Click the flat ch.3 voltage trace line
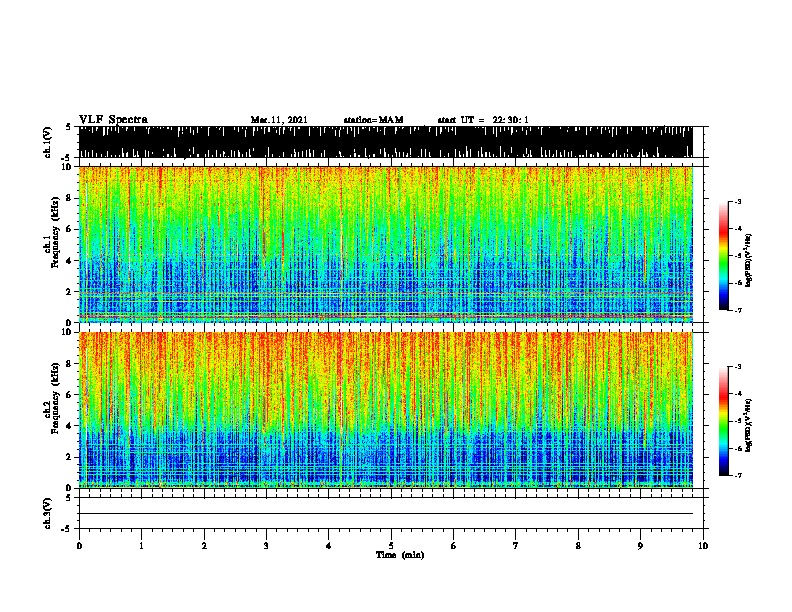The image size is (792, 612). (385, 514)
